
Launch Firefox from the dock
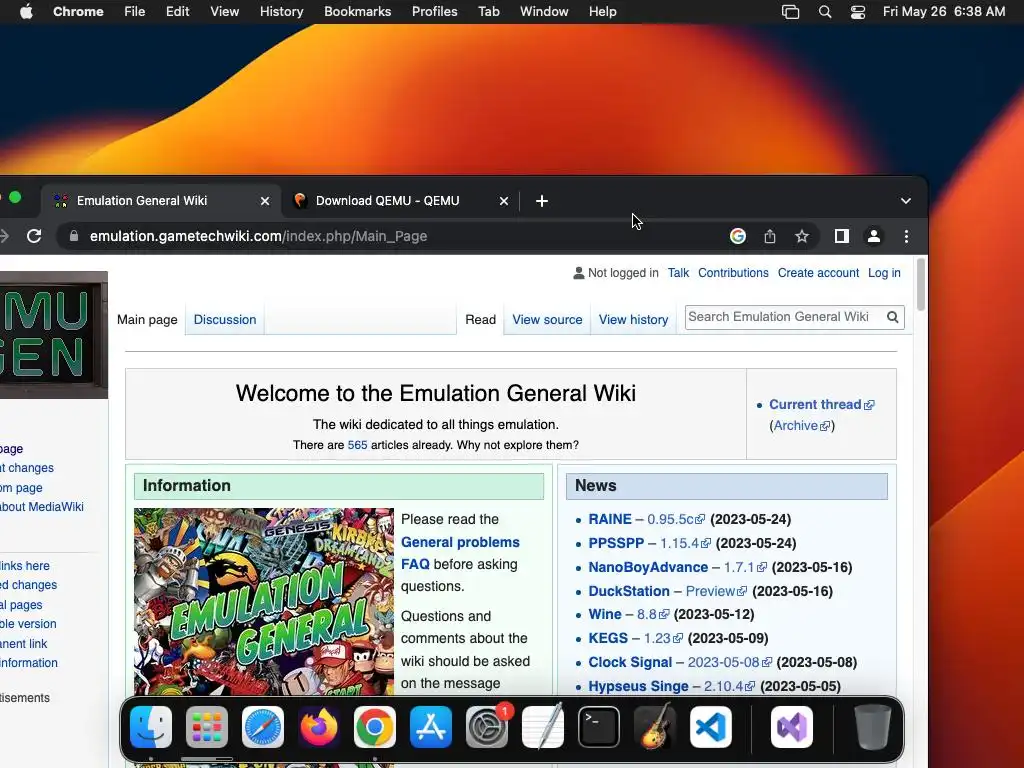coord(319,727)
